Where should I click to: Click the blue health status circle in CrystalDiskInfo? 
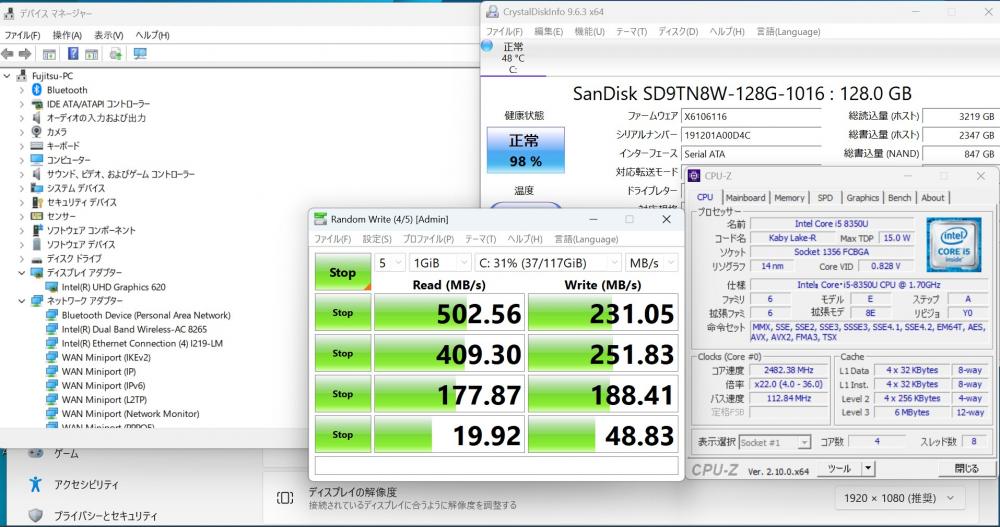tap(487, 46)
